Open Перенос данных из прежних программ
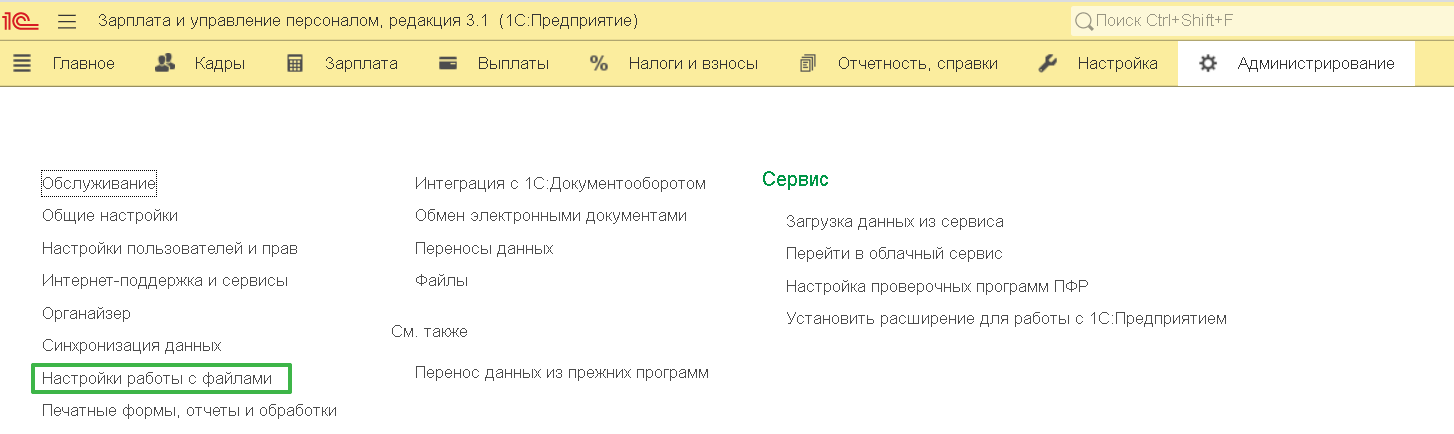 (x=562, y=372)
